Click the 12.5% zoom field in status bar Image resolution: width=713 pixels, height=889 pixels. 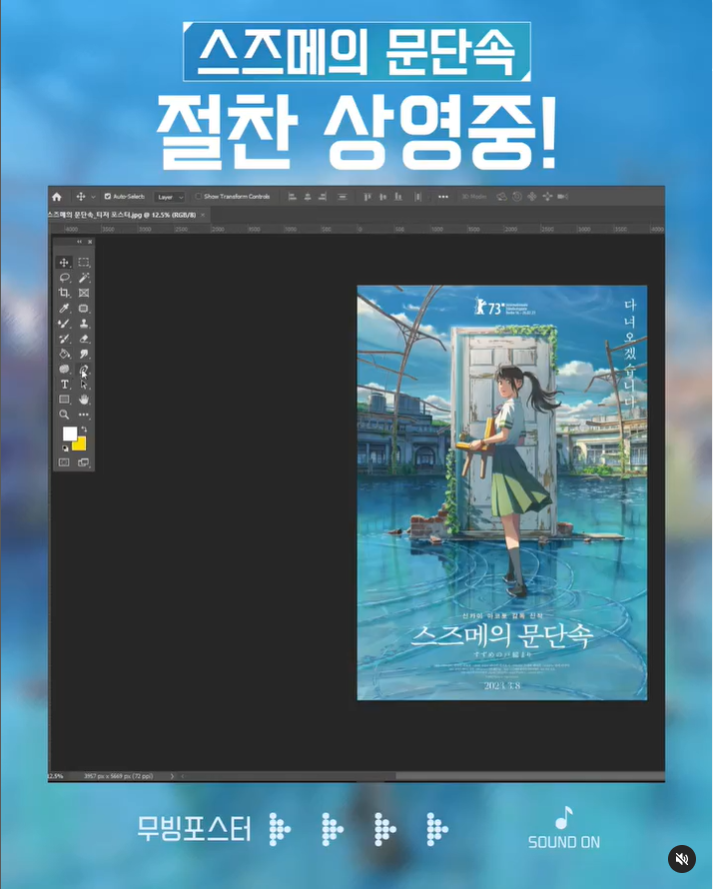[56, 776]
